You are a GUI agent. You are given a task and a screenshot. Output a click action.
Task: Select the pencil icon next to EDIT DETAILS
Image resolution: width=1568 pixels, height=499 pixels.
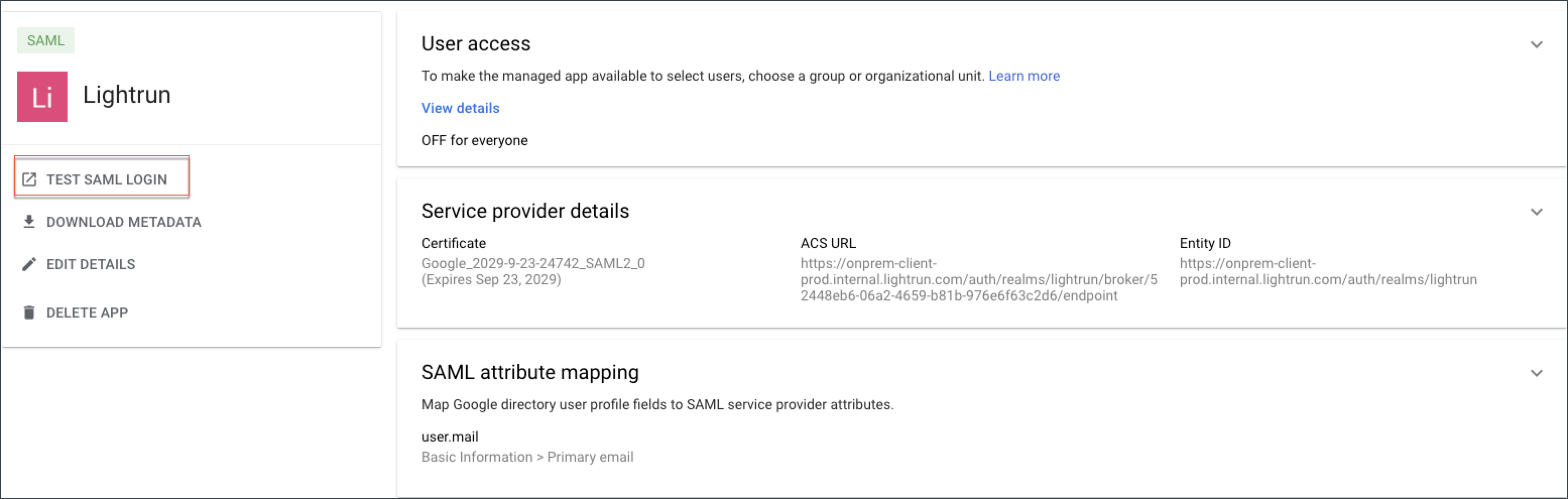29,264
